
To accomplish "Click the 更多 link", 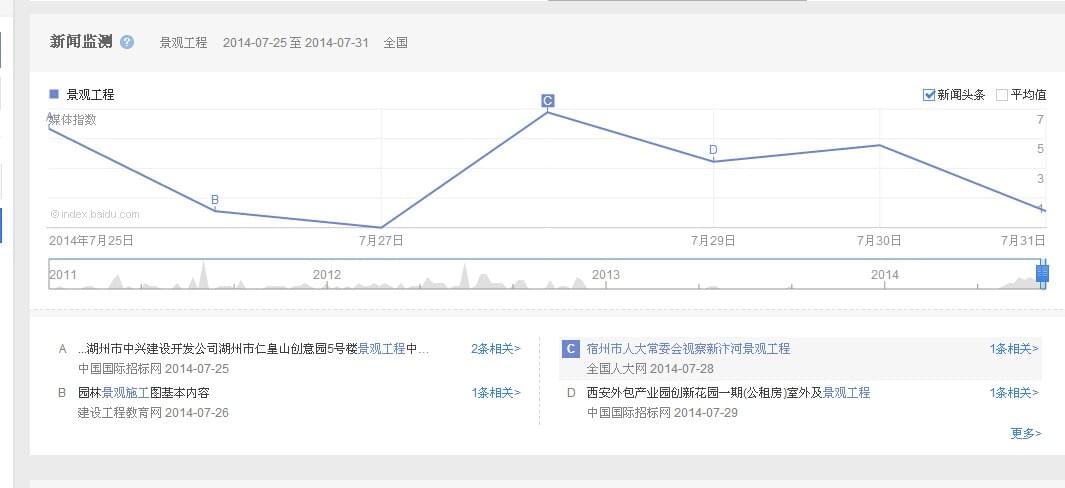I will point(1026,433).
